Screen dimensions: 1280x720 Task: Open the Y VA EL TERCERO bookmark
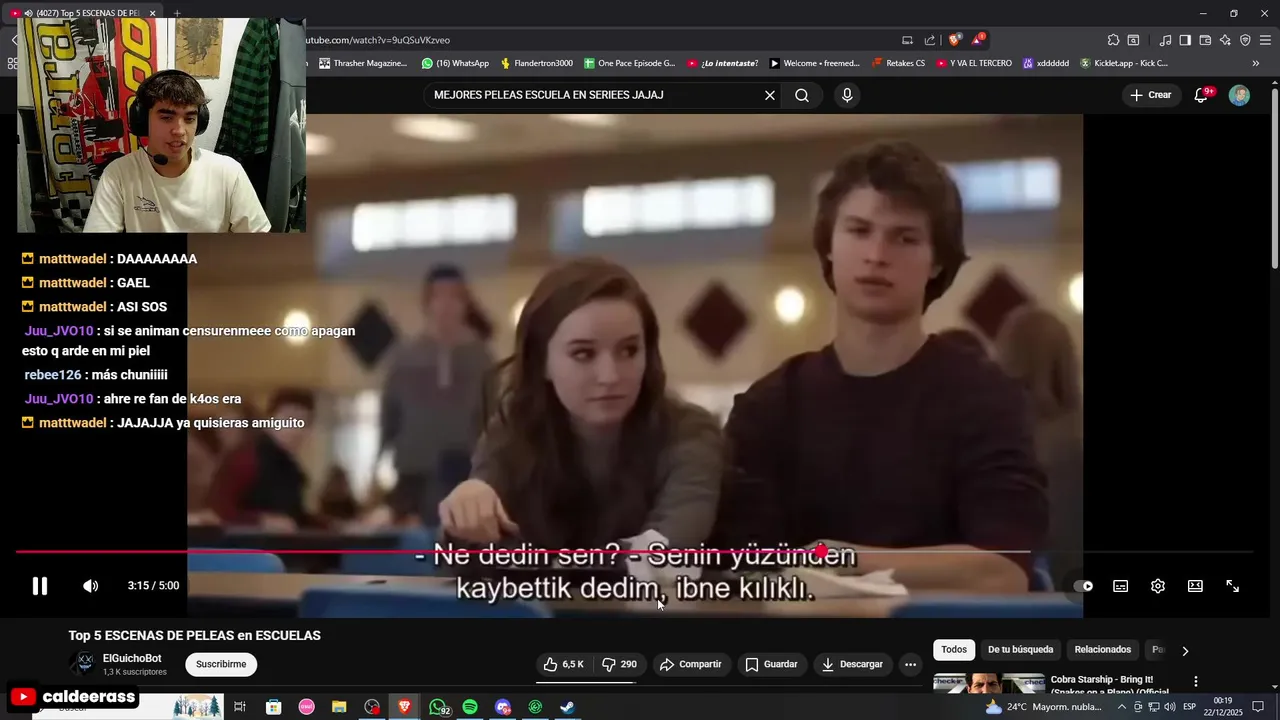(974, 63)
